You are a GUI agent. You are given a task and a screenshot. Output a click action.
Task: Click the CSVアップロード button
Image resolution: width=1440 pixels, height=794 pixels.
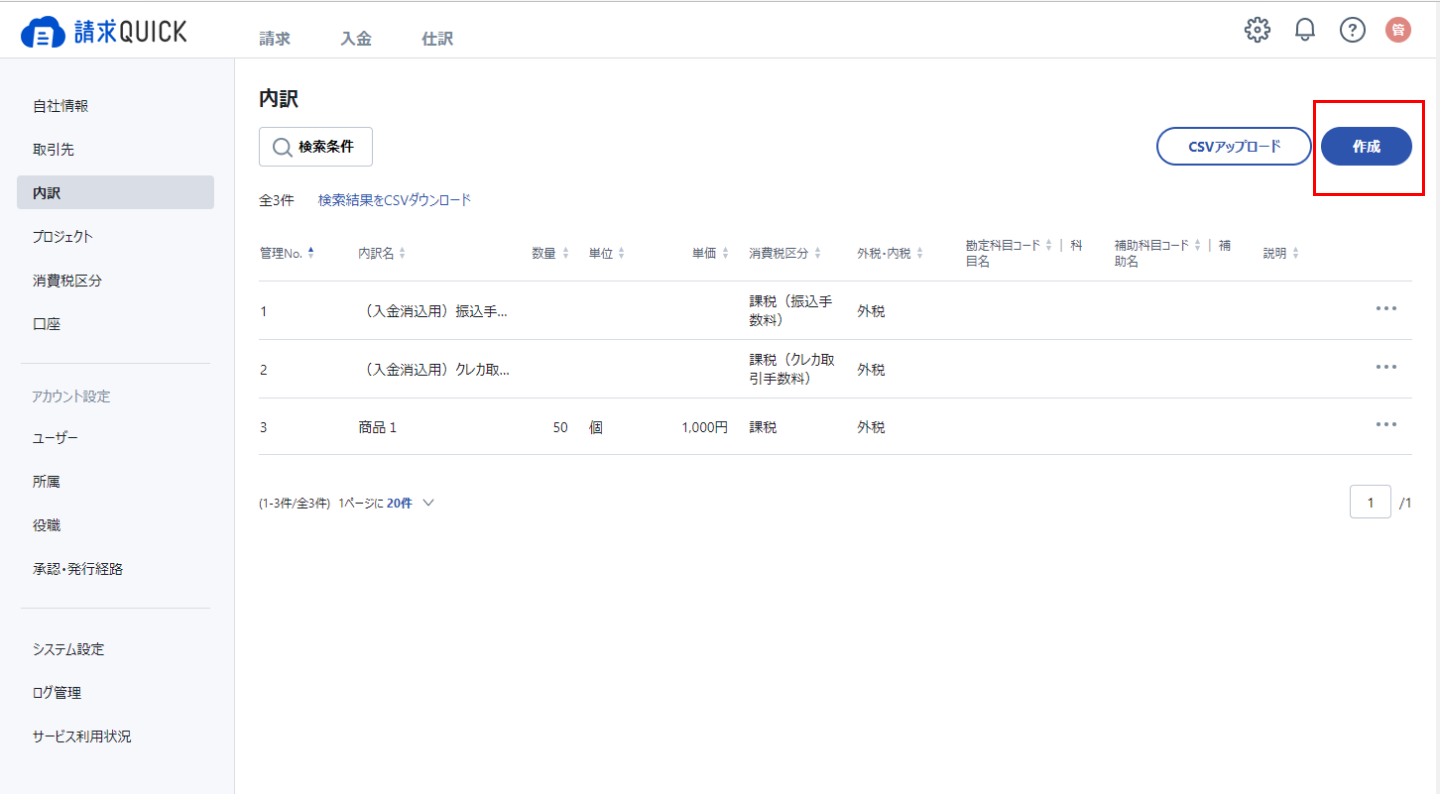pyautogui.click(x=1234, y=146)
